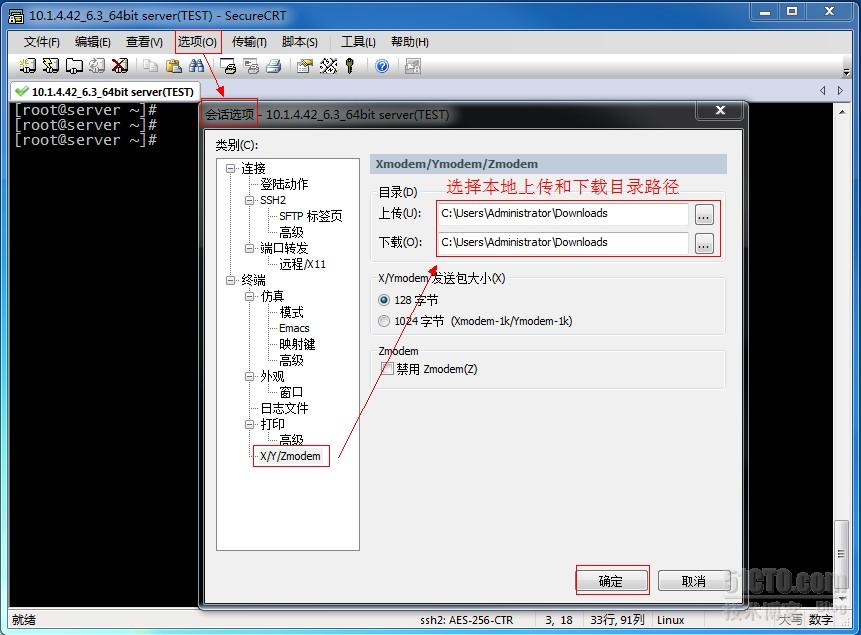
Task: Collapse the 外观 tree node
Action: 249,376
